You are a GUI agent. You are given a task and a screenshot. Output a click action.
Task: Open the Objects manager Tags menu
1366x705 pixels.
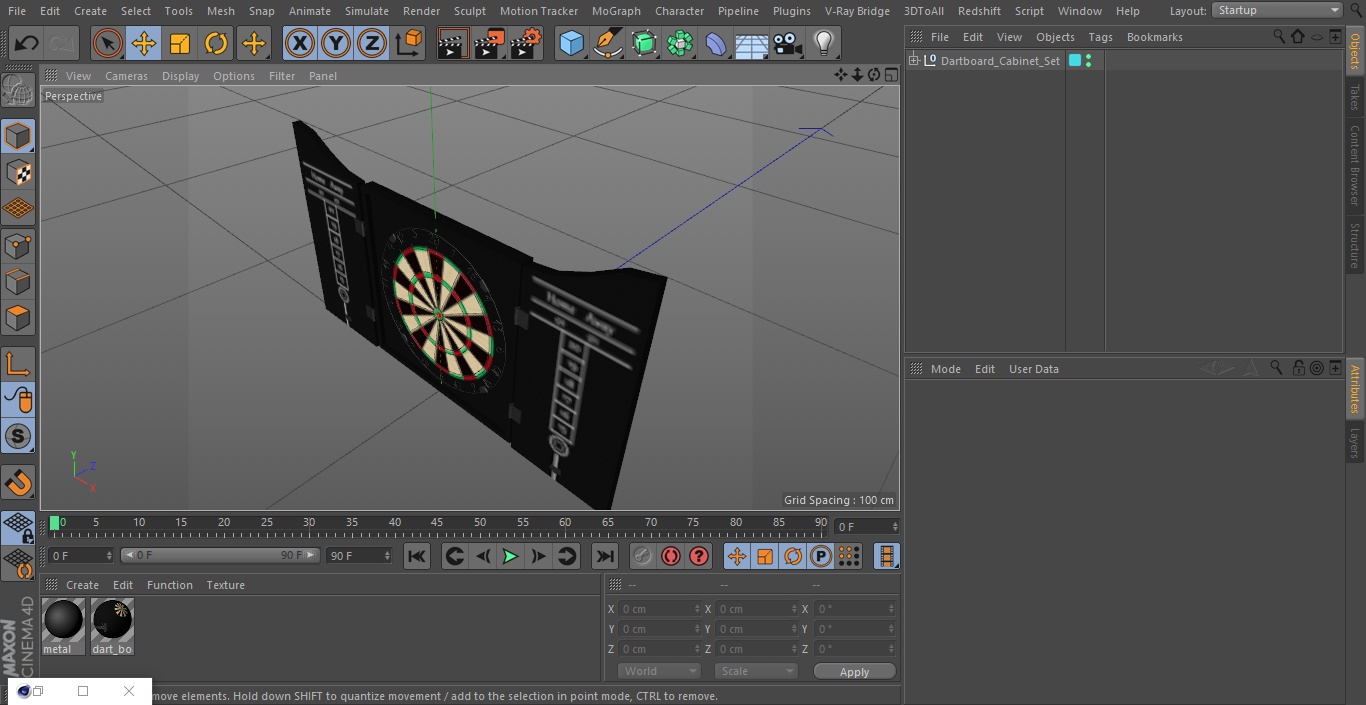point(1100,37)
